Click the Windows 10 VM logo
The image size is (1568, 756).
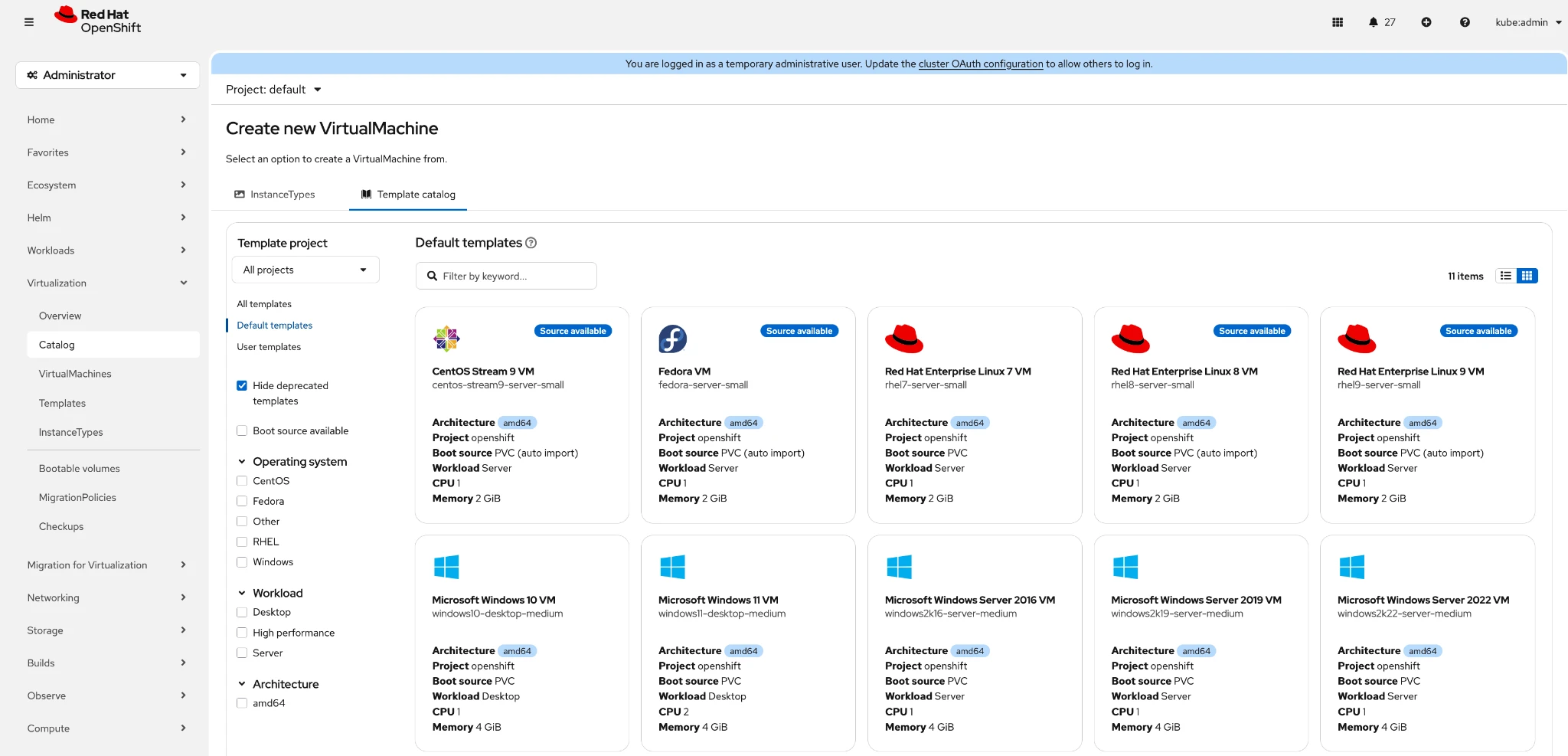point(446,567)
